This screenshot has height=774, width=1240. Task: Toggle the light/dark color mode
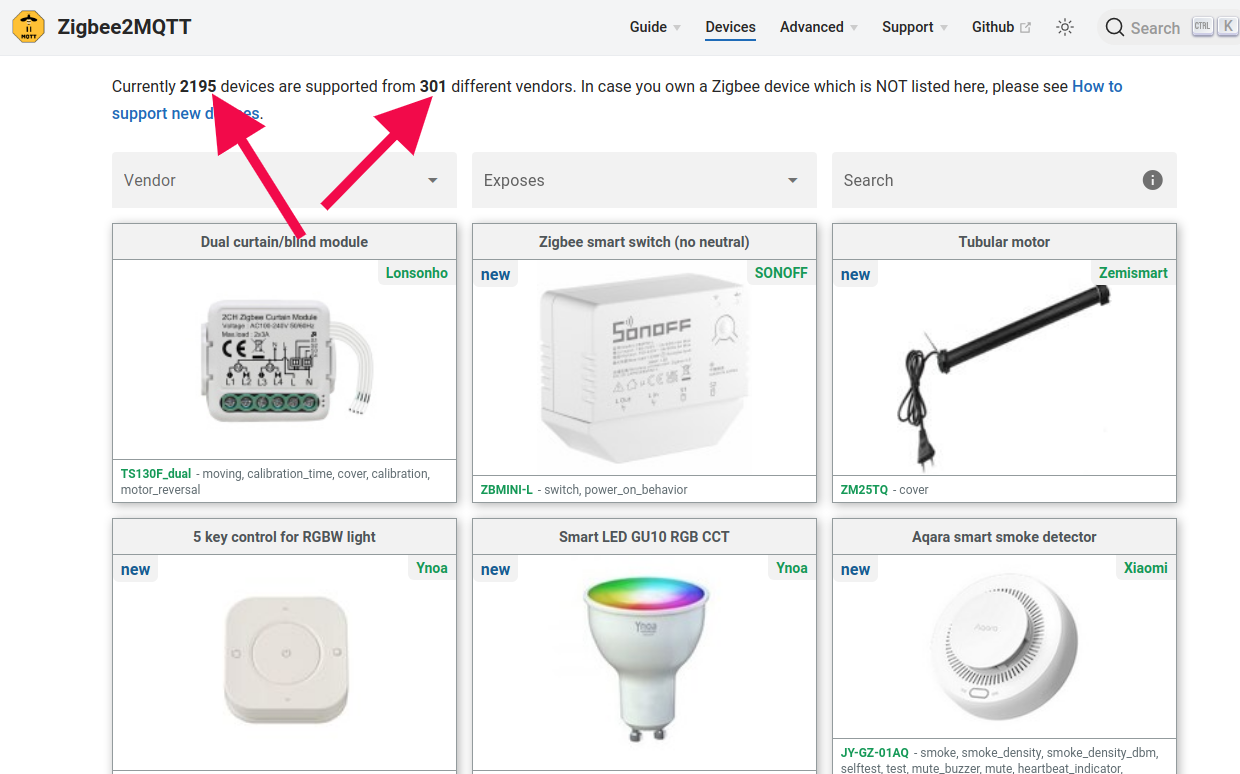point(1065,27)
